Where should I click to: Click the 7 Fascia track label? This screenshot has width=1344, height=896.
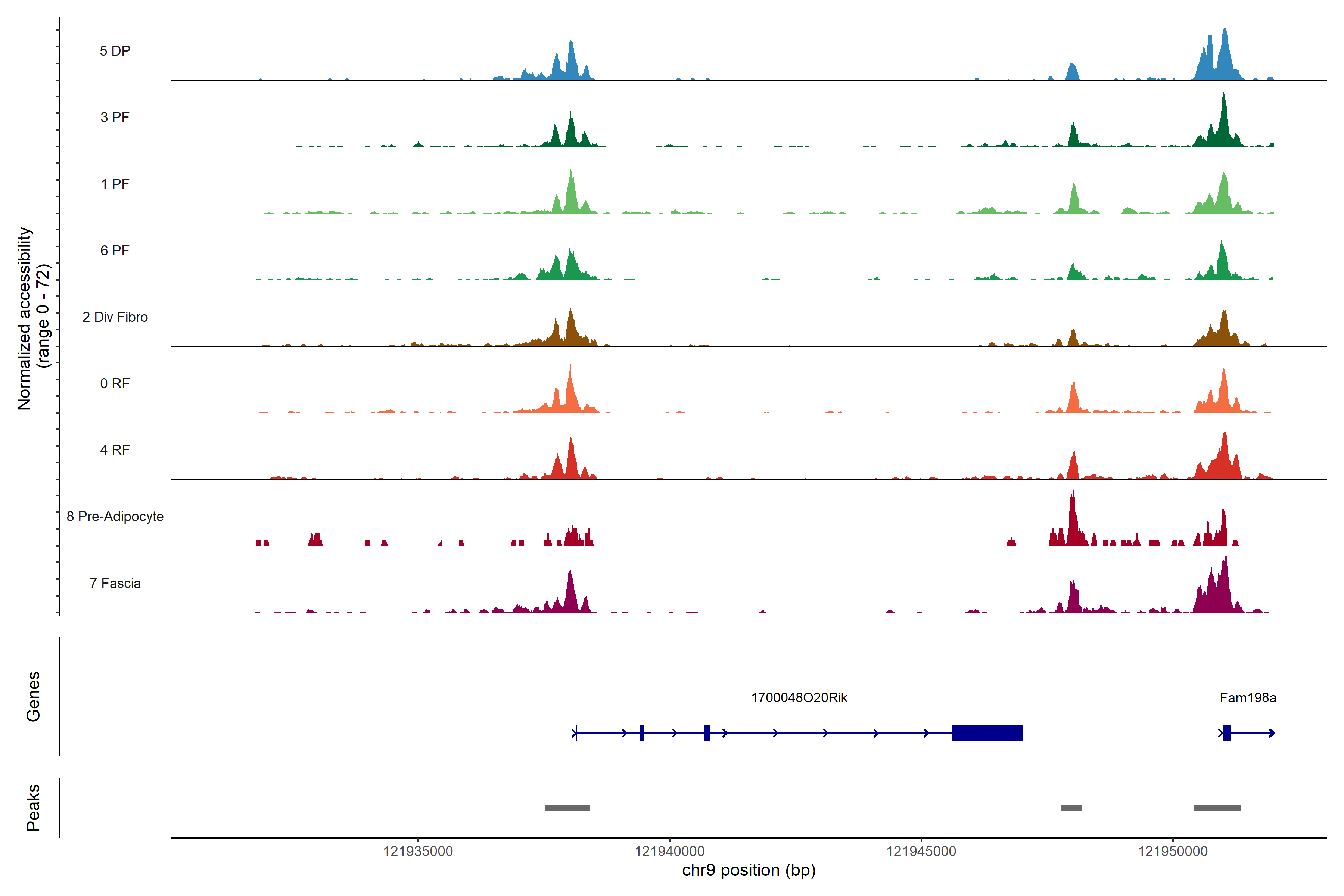coord(115,583)
